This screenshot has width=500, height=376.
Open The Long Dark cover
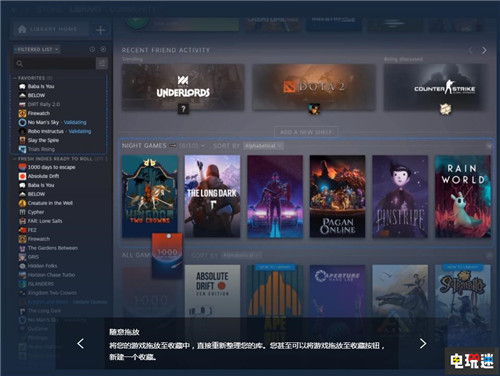pyautogui.click(x=212, y=196)
